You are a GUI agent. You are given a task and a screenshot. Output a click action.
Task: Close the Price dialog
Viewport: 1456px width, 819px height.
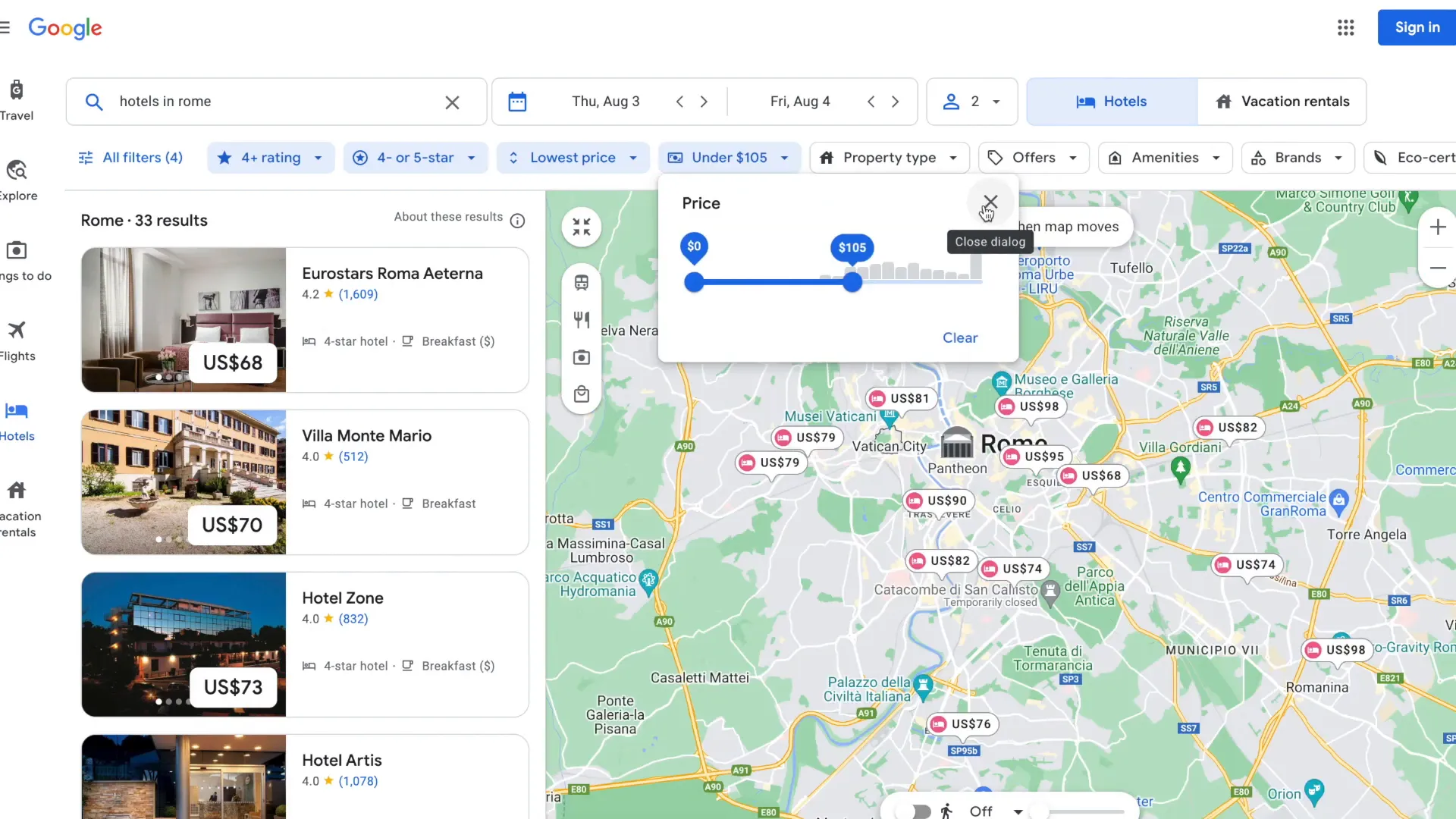click(990, 202)
